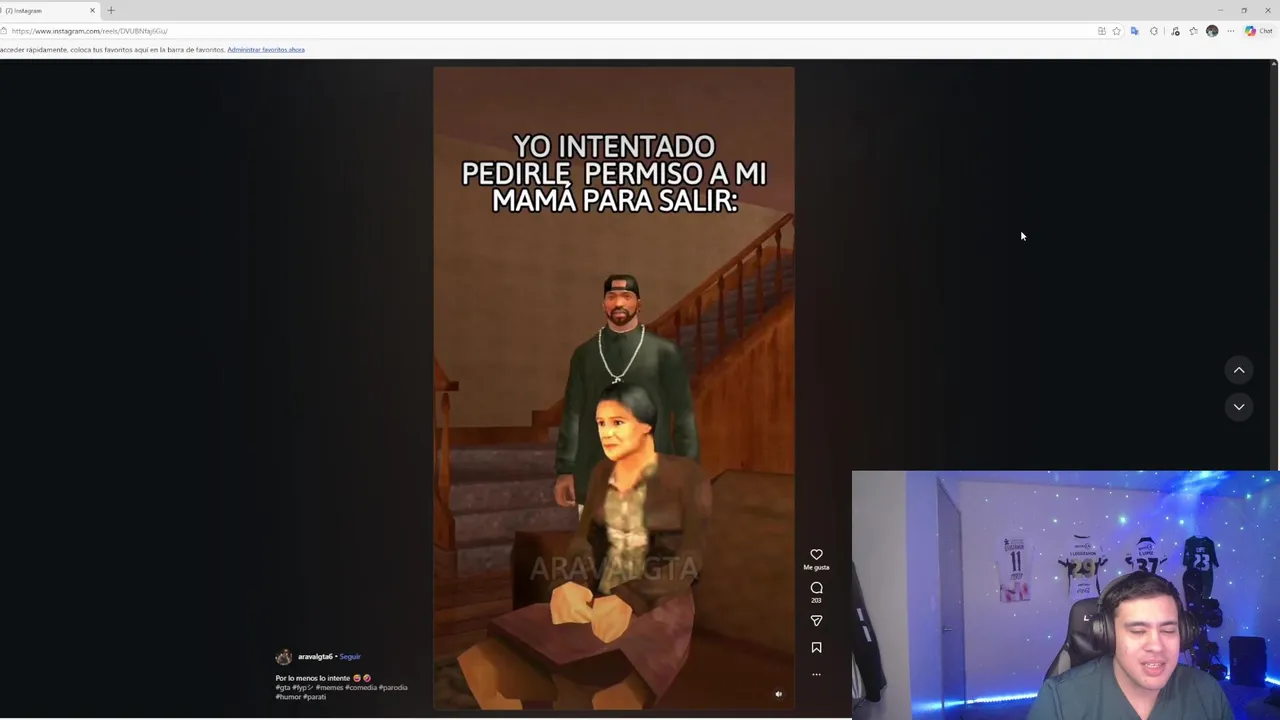Add this page to favorites with the star
The width and height of the screenshot is (1280, 720).
click(1116, 31)
